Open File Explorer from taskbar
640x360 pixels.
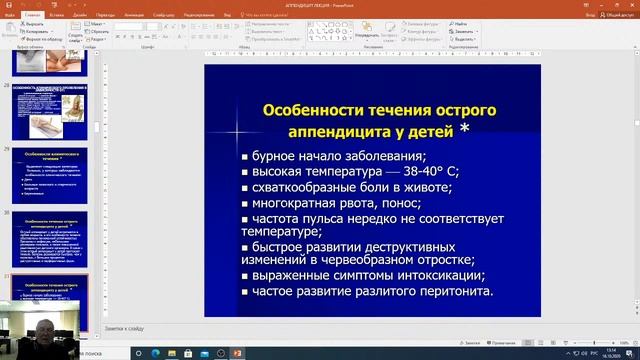(x=172, y=353)
